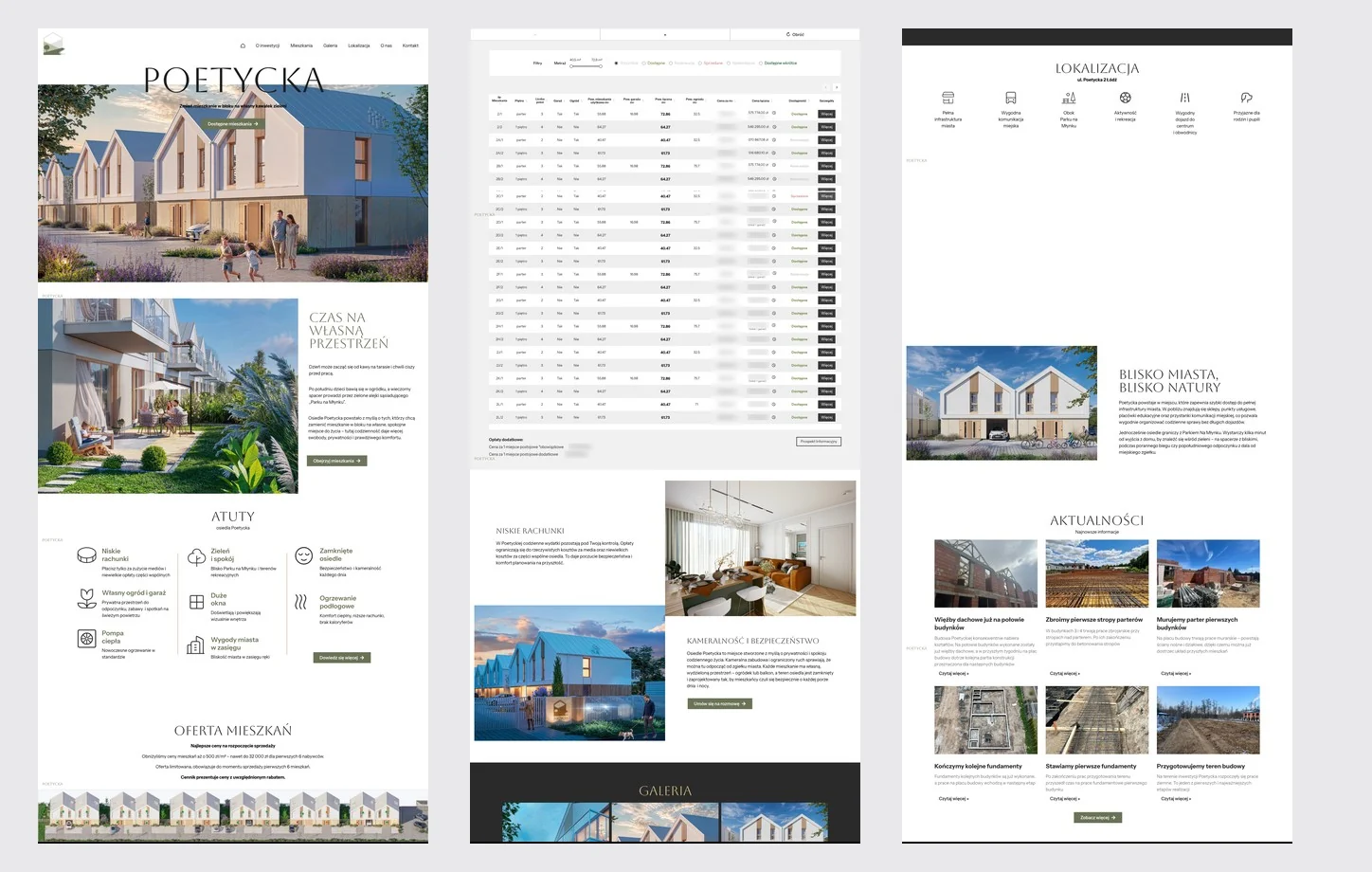The height and width of the screenshot is (872, 1372).
Task: Click the Pompa ciepła icon
Action: [86, 639]
